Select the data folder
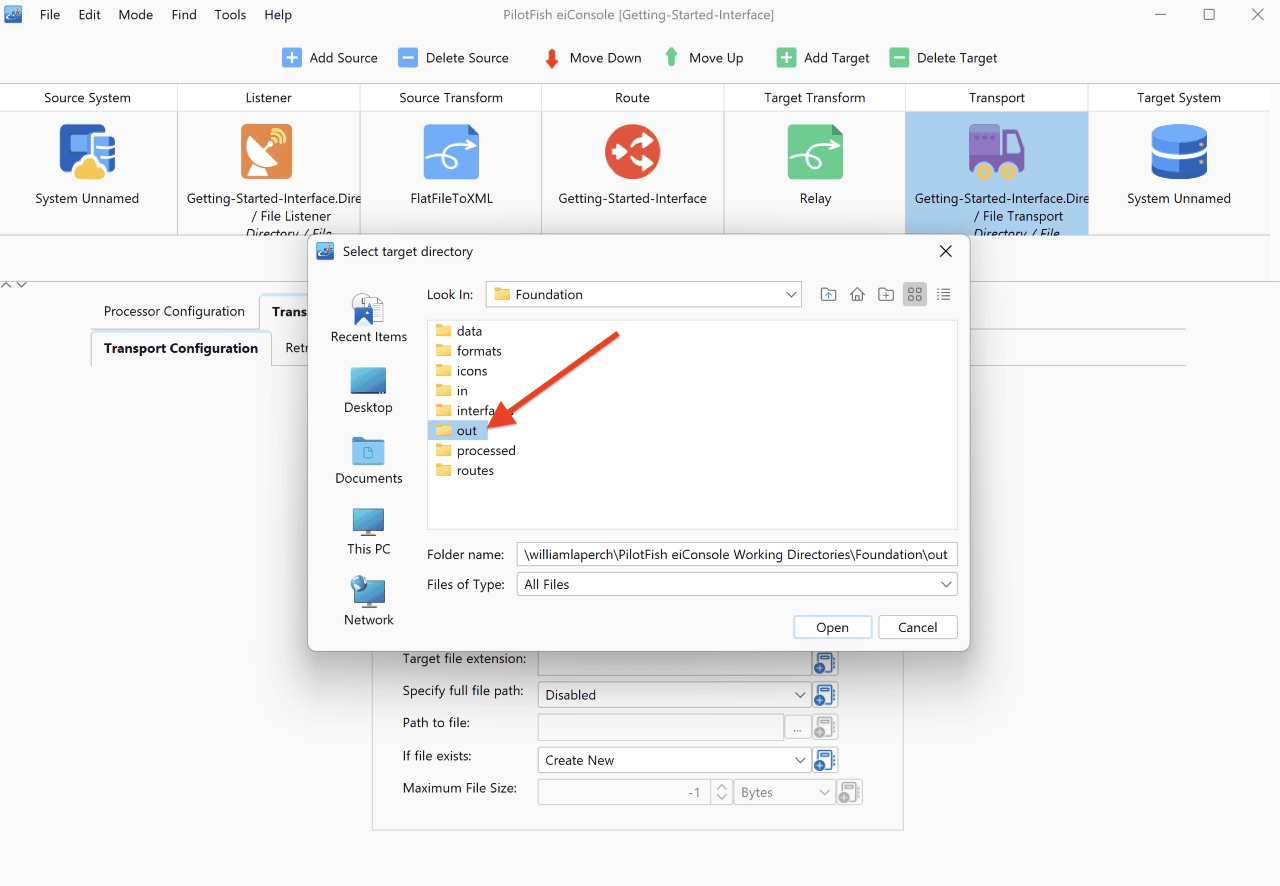 click(x=459, y=331)
